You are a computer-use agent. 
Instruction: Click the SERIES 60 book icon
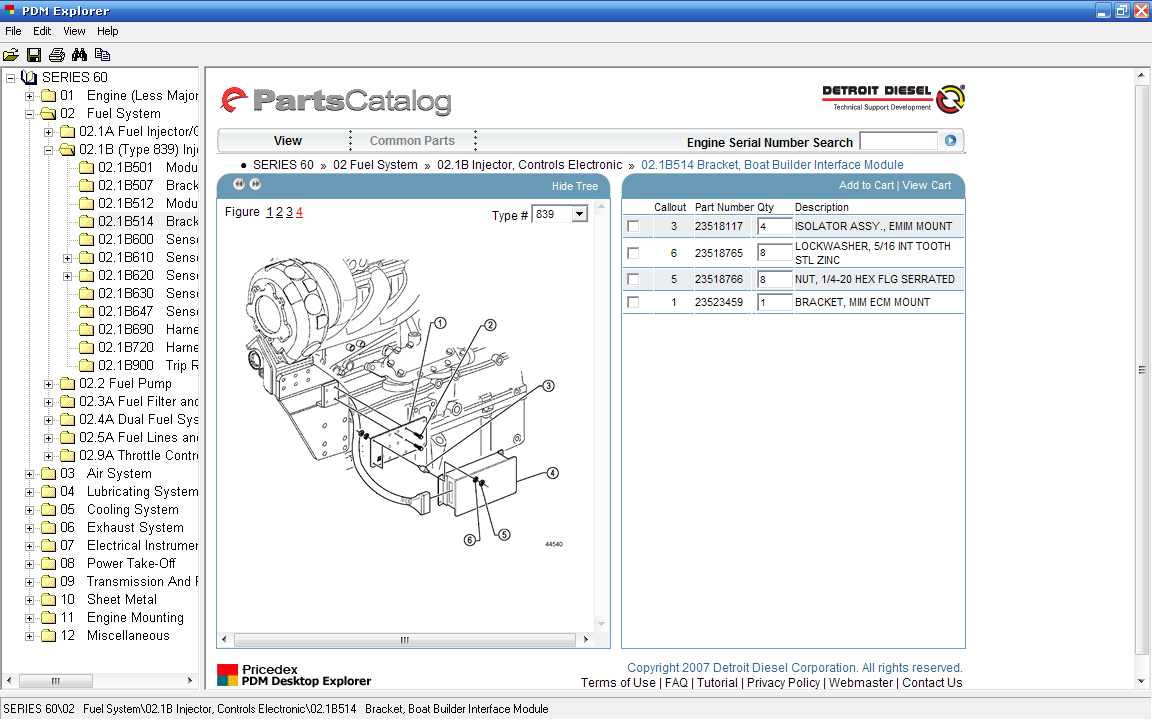(x=29, y=77)
